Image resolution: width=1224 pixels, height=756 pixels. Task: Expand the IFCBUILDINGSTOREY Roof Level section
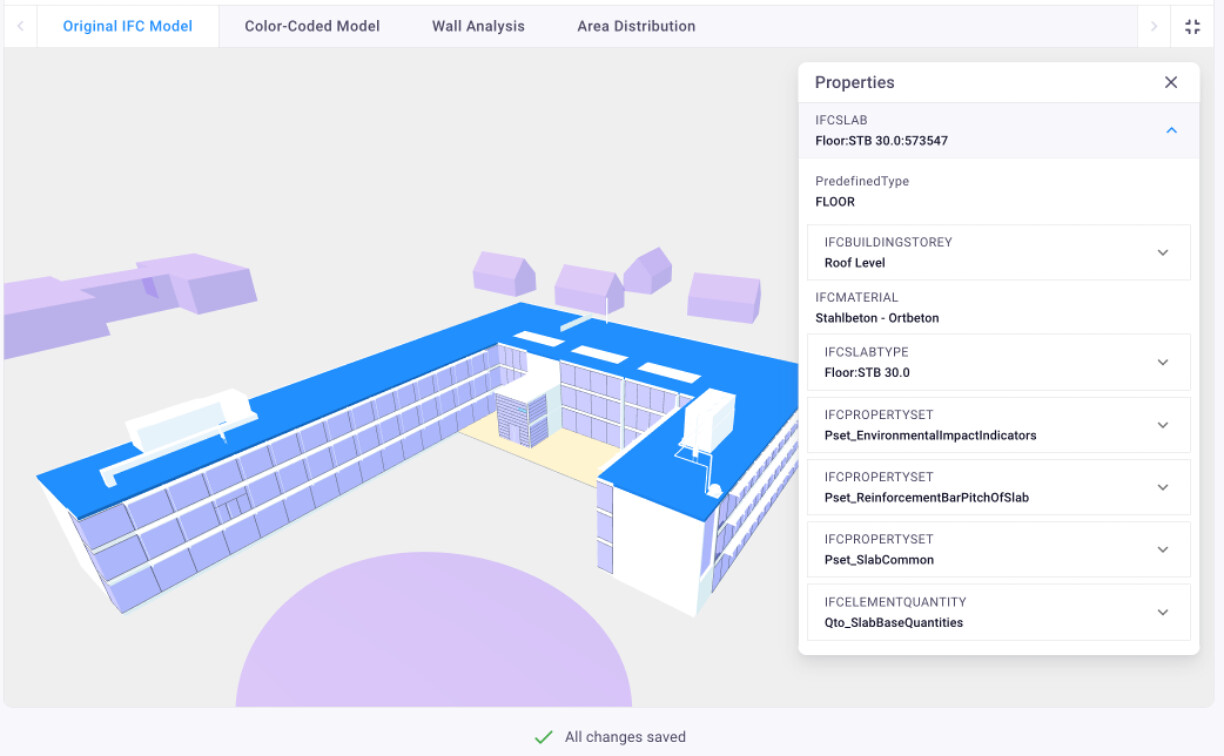1162,253
